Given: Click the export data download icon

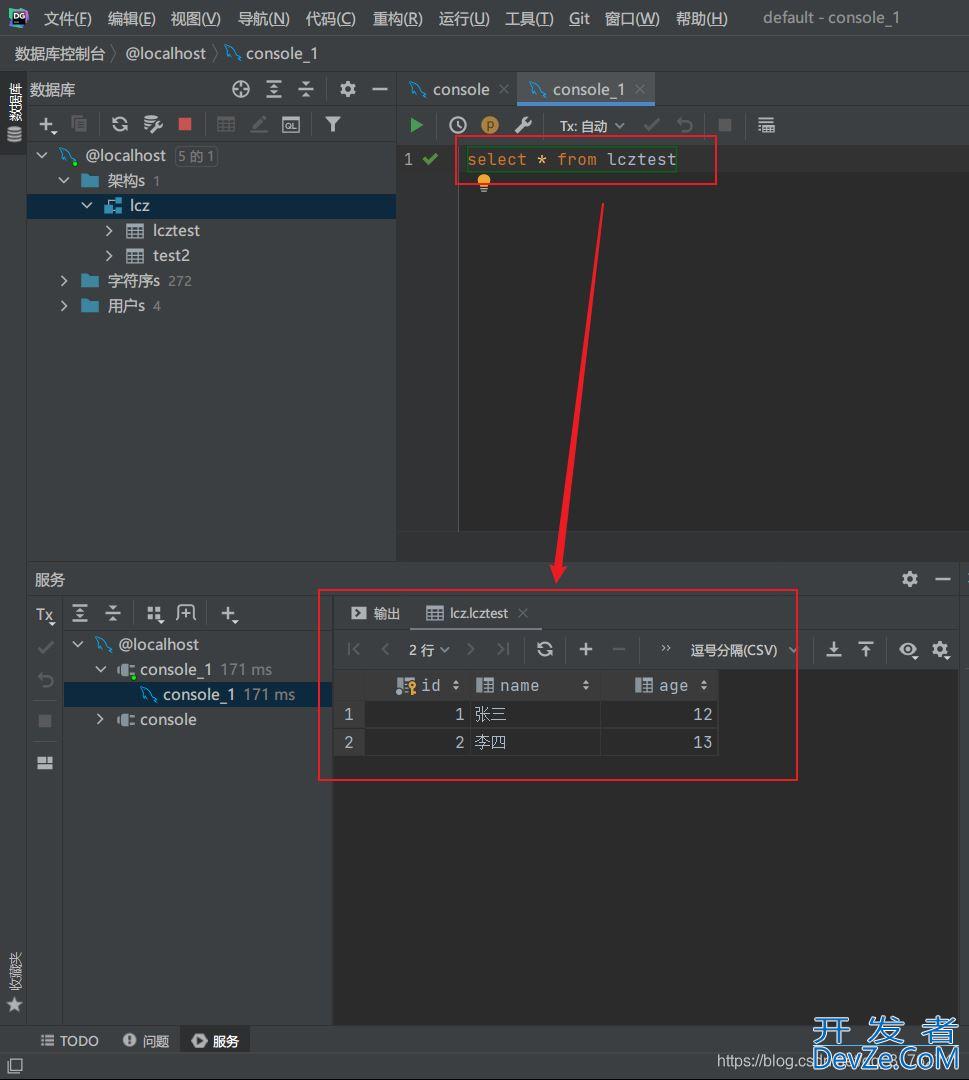Looking at the screenshot, I should pyautogui.click(x=833, y=649).
